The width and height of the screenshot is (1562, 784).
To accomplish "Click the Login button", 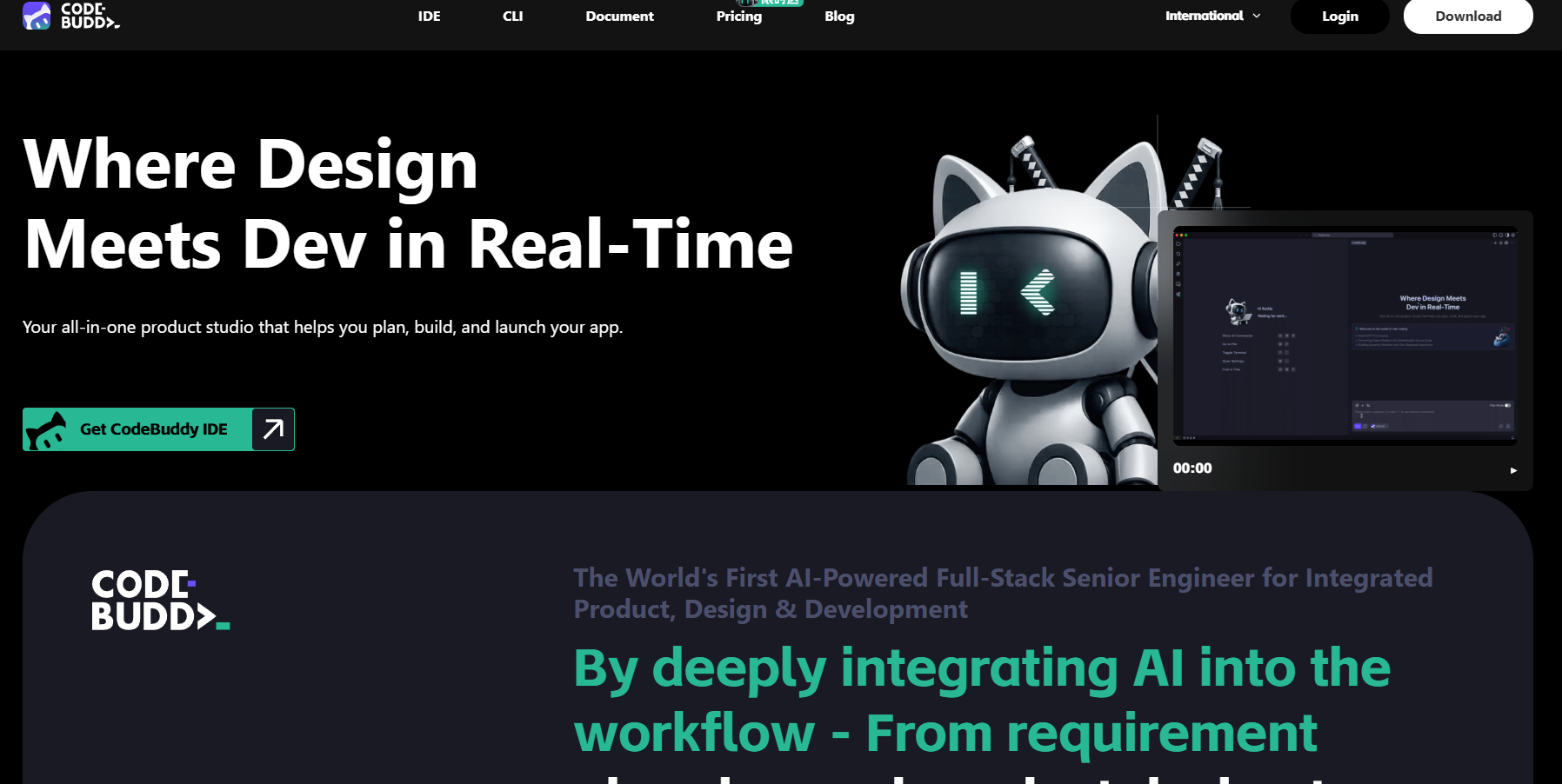I will coord(1339,17).
